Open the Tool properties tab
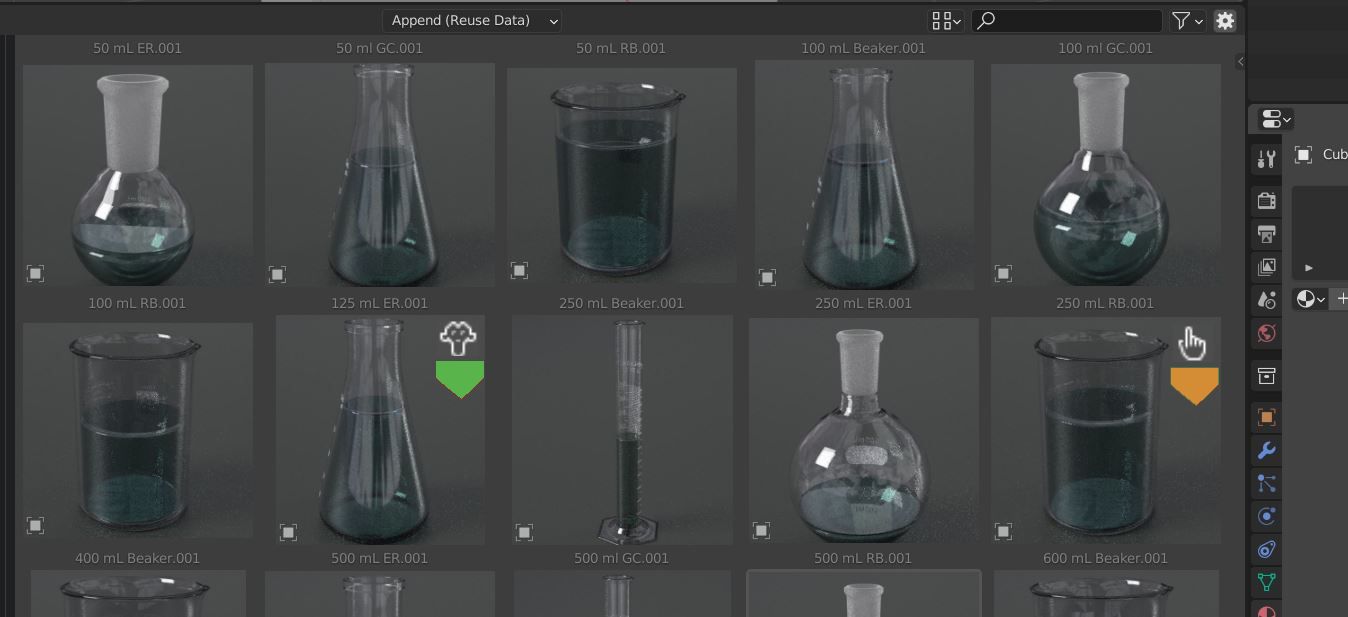1348x617 pixels. click(x=1266, y=159)
